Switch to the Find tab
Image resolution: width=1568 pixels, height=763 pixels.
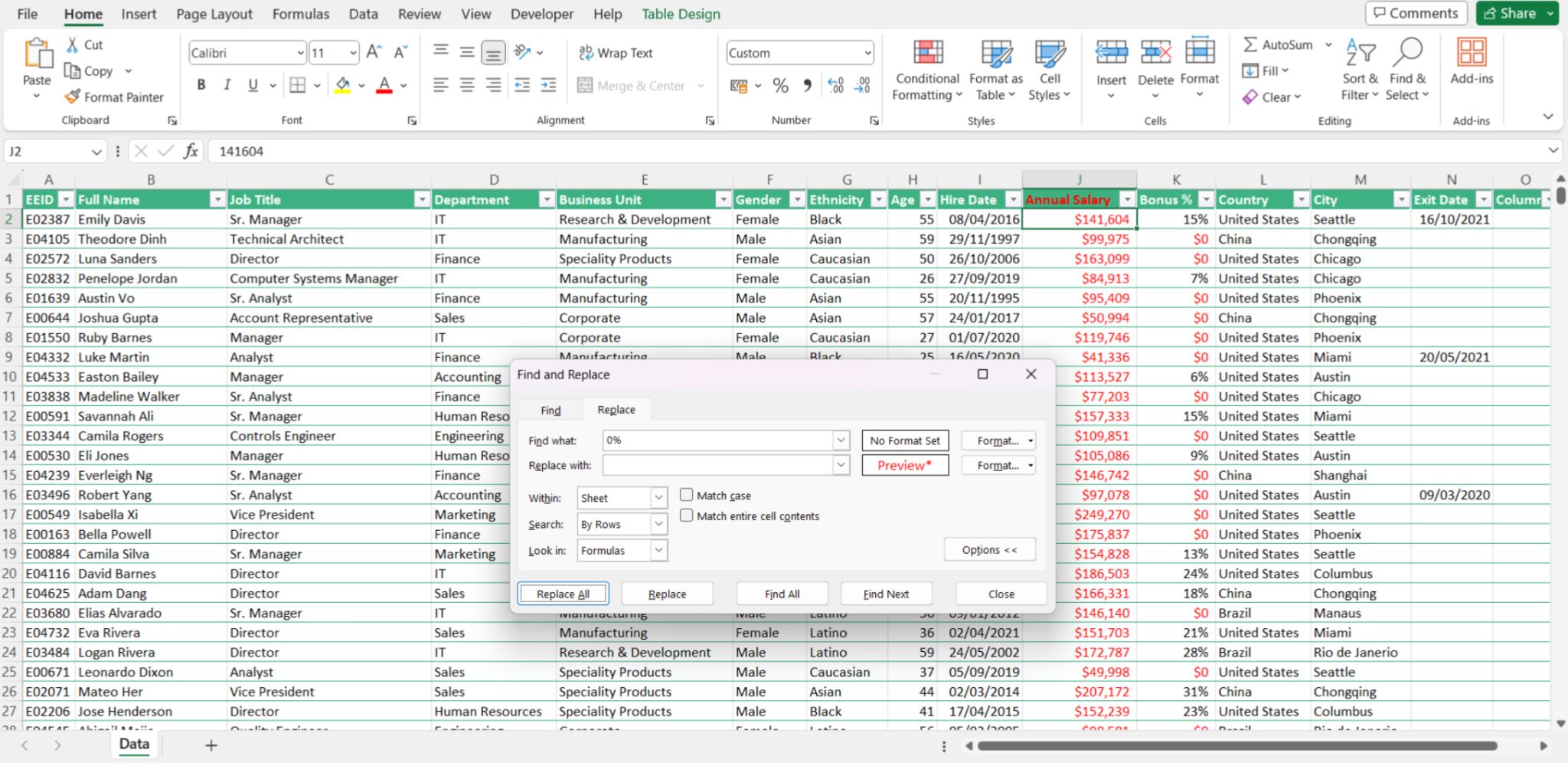[x=549, y=409]
